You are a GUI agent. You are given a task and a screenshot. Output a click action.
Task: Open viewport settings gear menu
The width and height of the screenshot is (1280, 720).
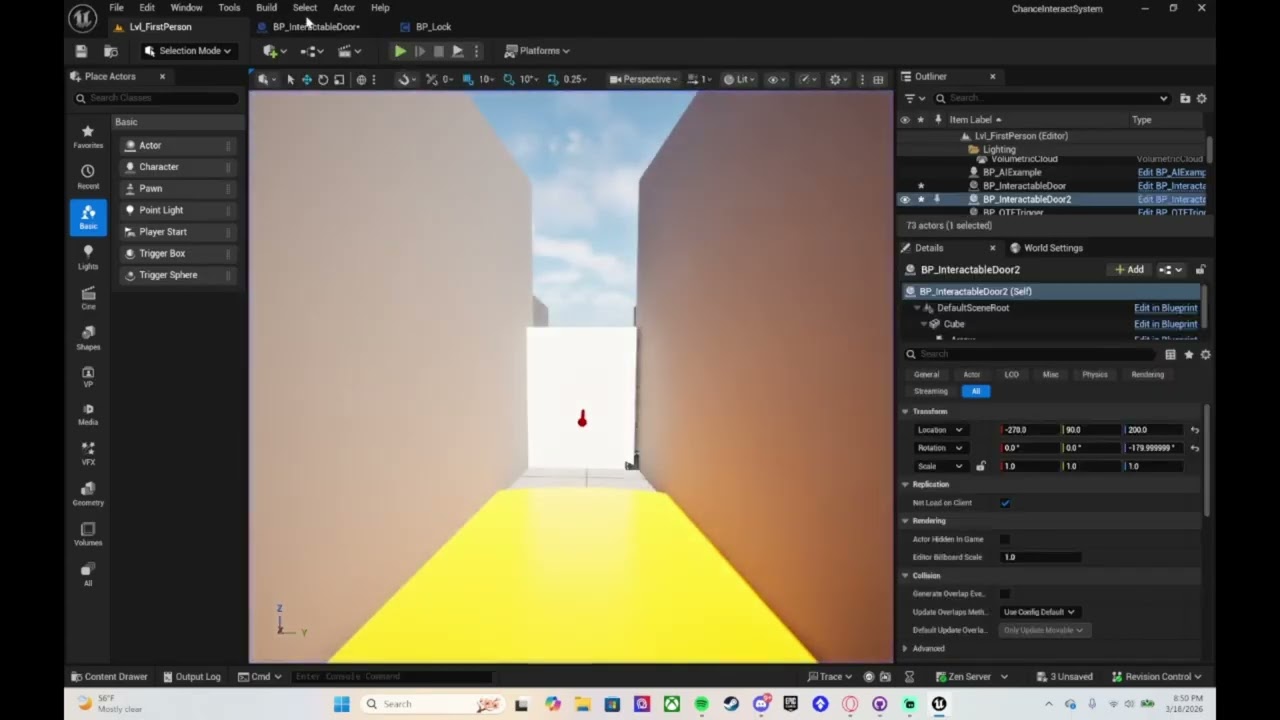pyautogui.click(x=838, y=79)
